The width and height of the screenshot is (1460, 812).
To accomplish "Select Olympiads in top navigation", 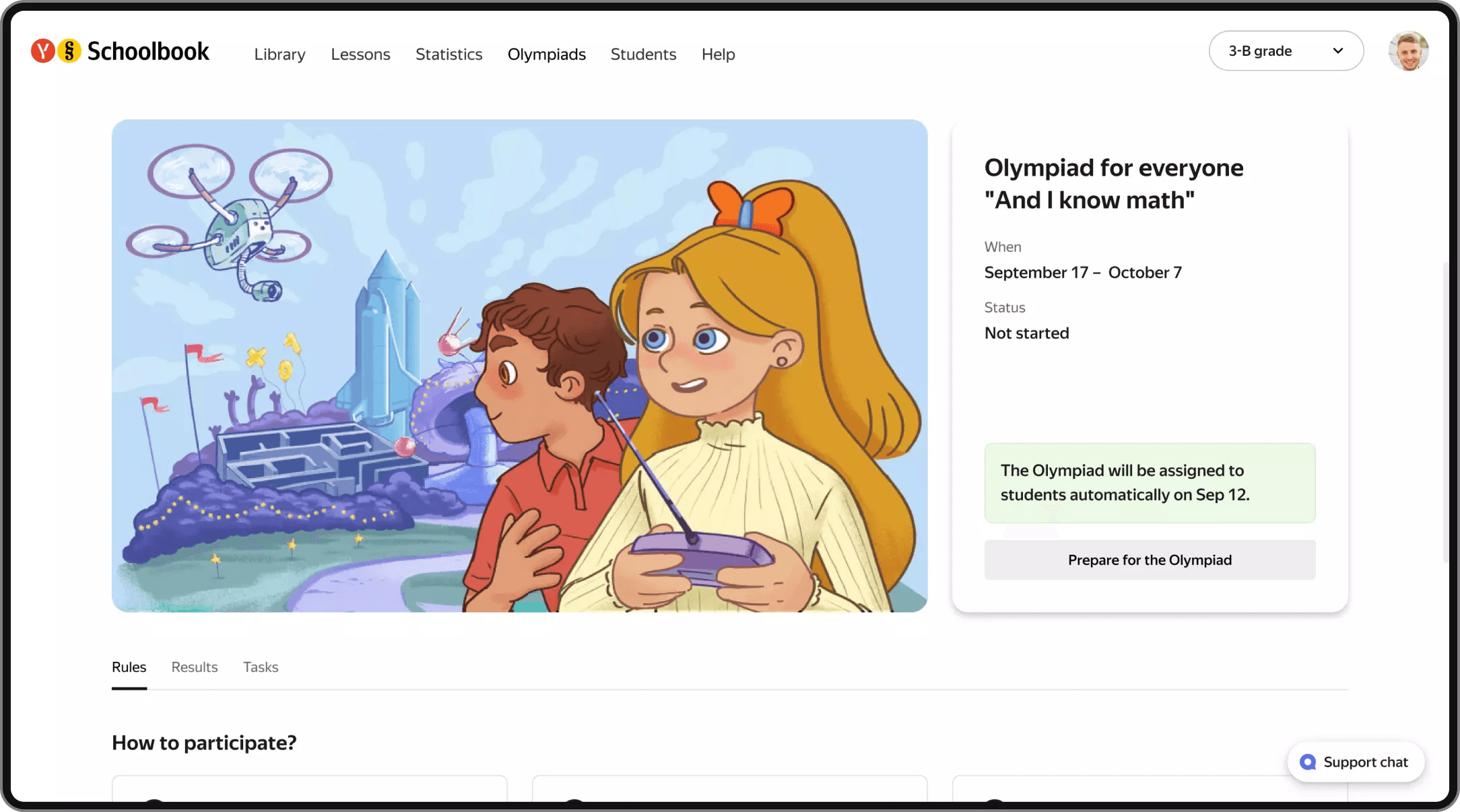I will tap(546, 55).
